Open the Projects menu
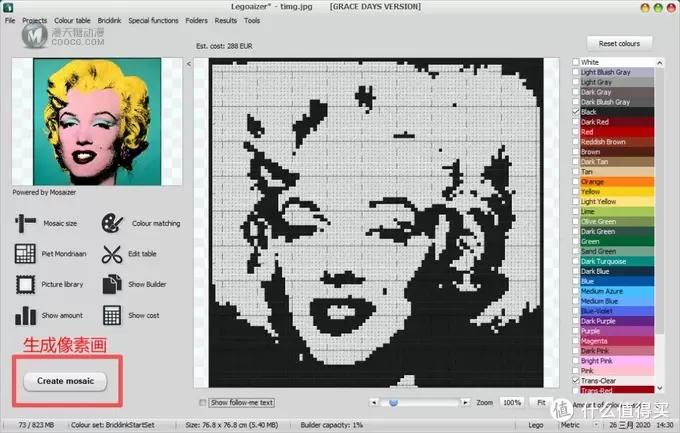The image size is (680, 433). 35,20
